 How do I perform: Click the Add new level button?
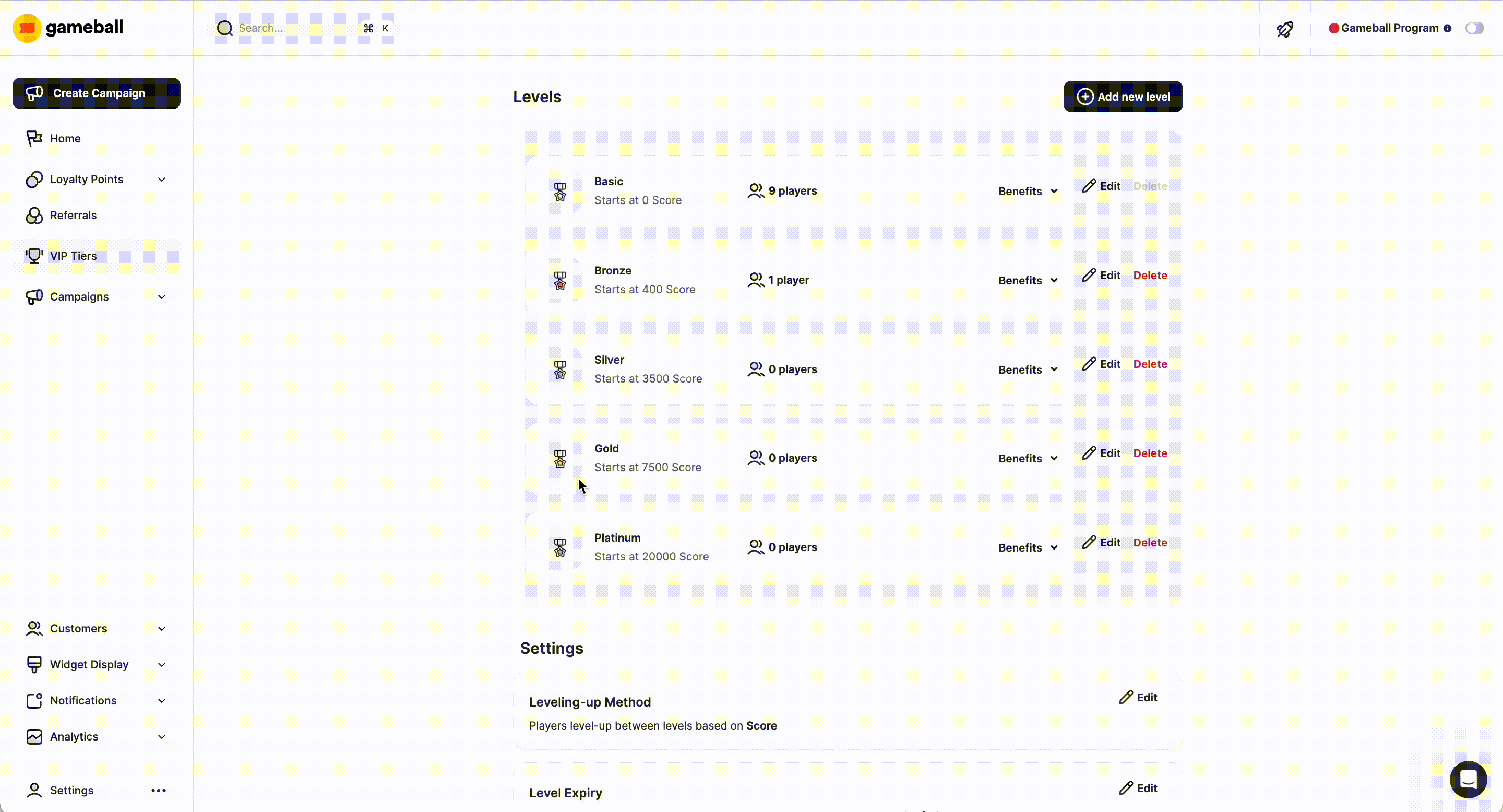click(1123, 96)
